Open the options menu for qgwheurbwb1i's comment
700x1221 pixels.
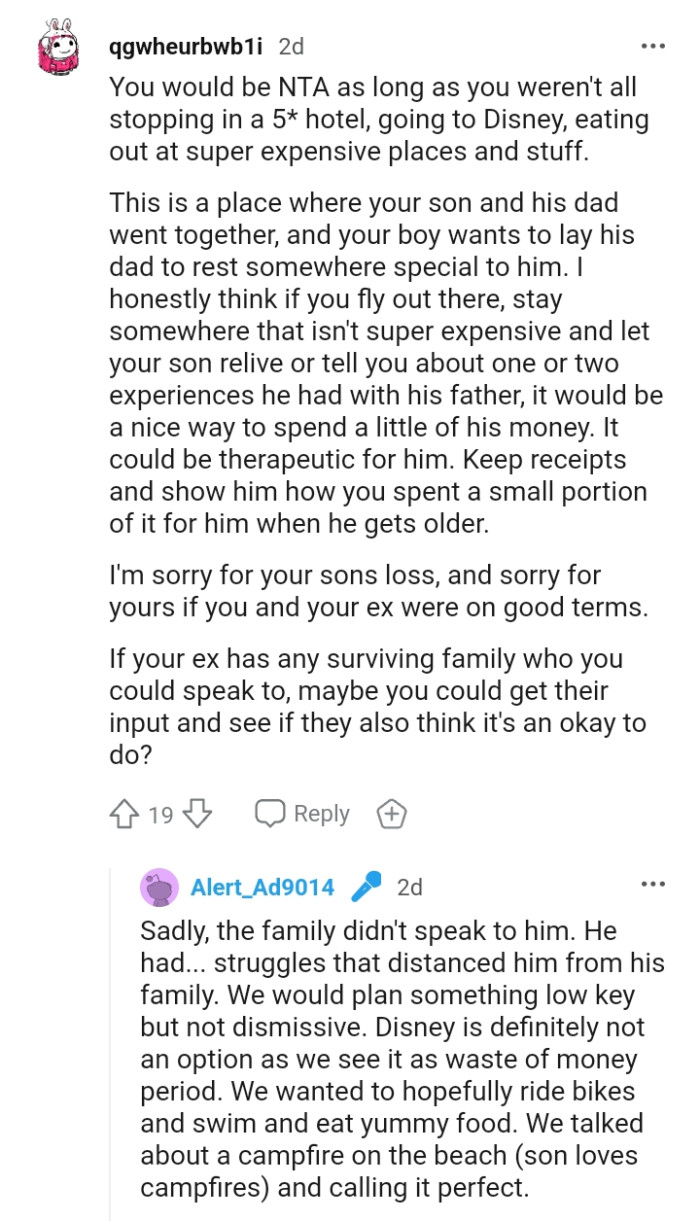[652, 44]
